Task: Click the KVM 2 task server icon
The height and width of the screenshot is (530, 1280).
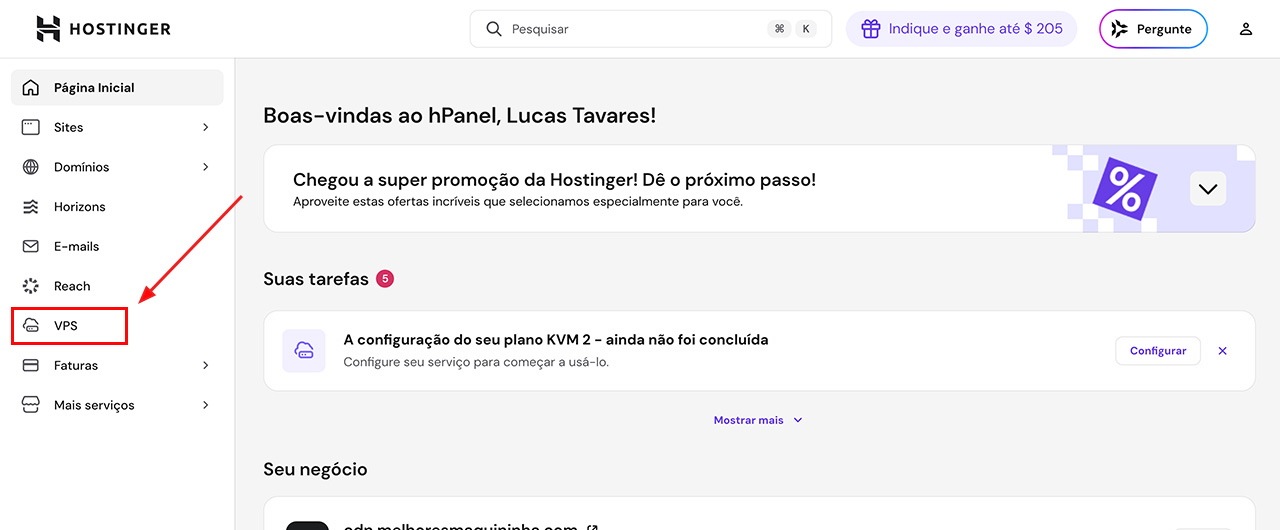Action: pos(303,350)
